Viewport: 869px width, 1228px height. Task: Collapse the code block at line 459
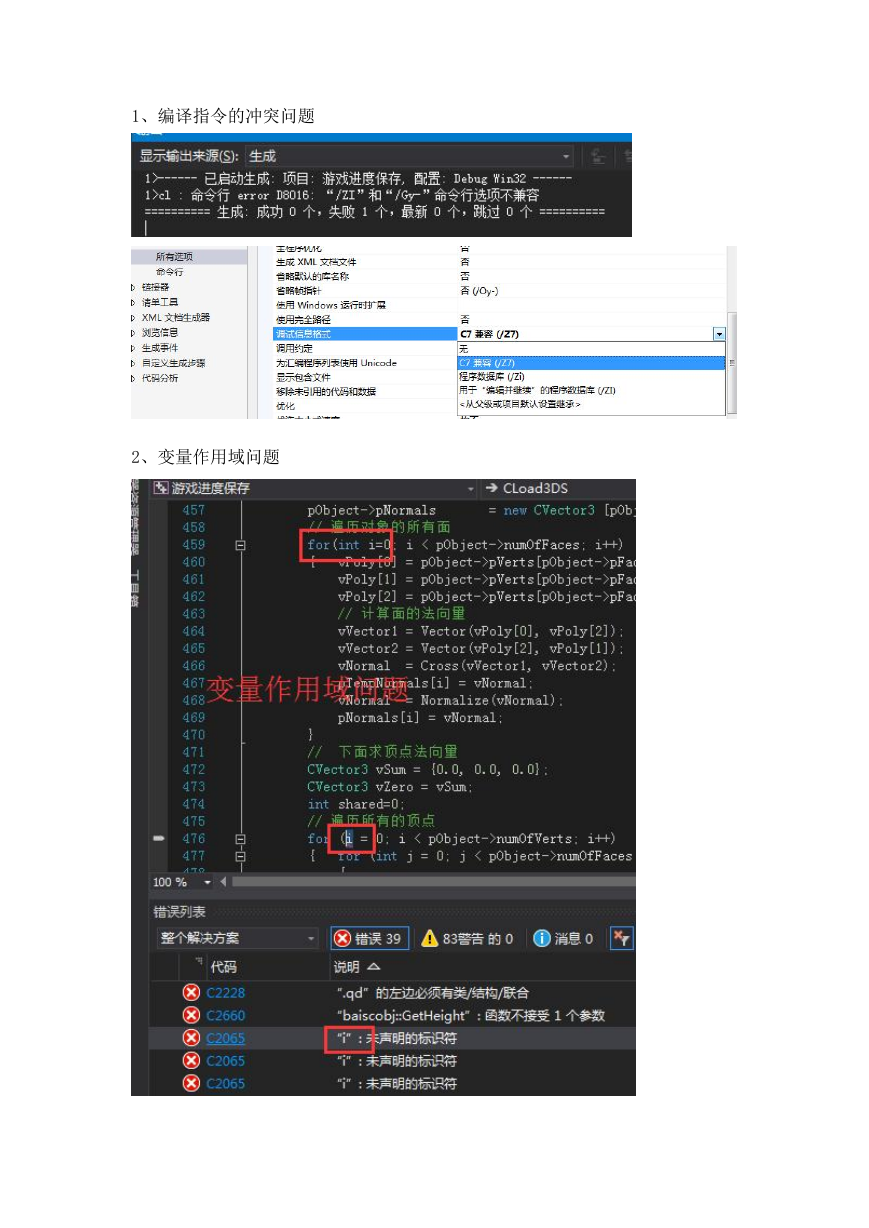(240, 545)
